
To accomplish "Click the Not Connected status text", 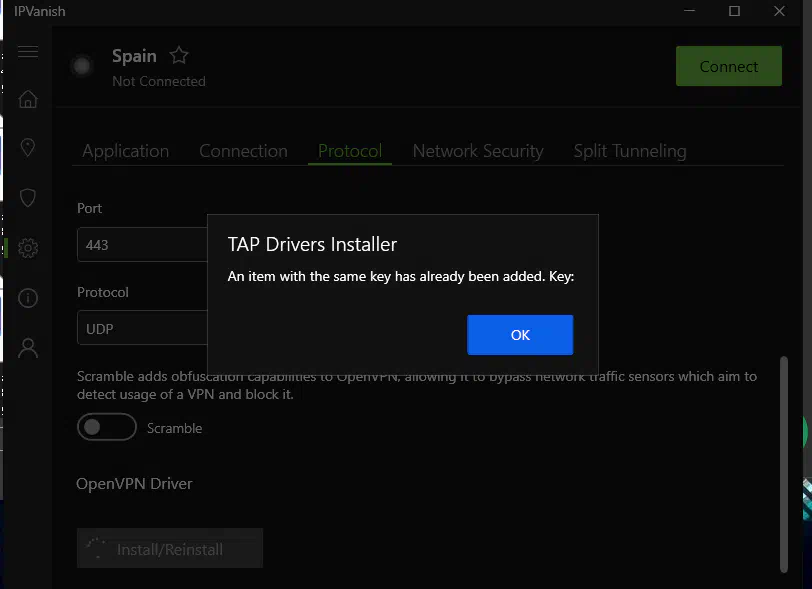I will tap(159, 81).
